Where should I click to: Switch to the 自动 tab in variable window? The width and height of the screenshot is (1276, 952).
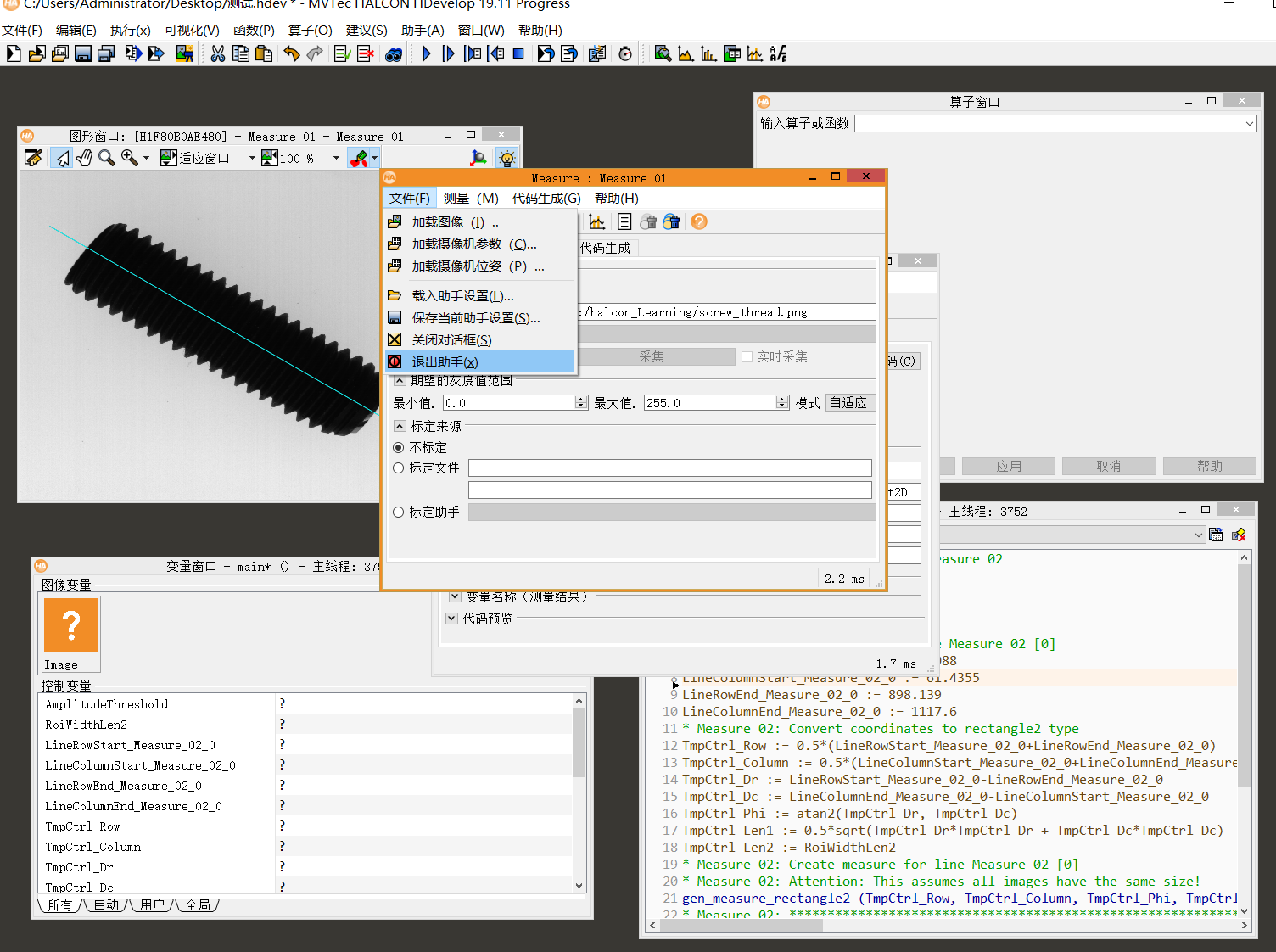pyautogui.click(x=106, y=905)
